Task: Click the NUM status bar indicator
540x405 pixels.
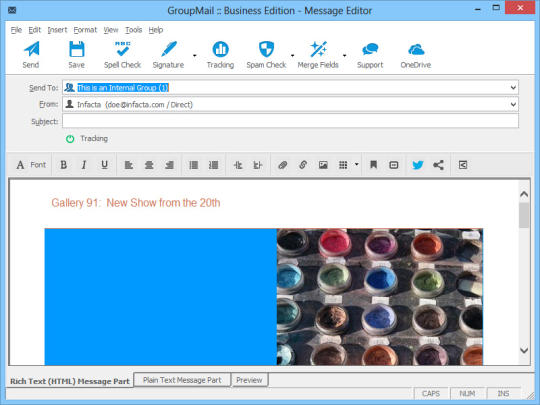Action: (x=467, y=394)
